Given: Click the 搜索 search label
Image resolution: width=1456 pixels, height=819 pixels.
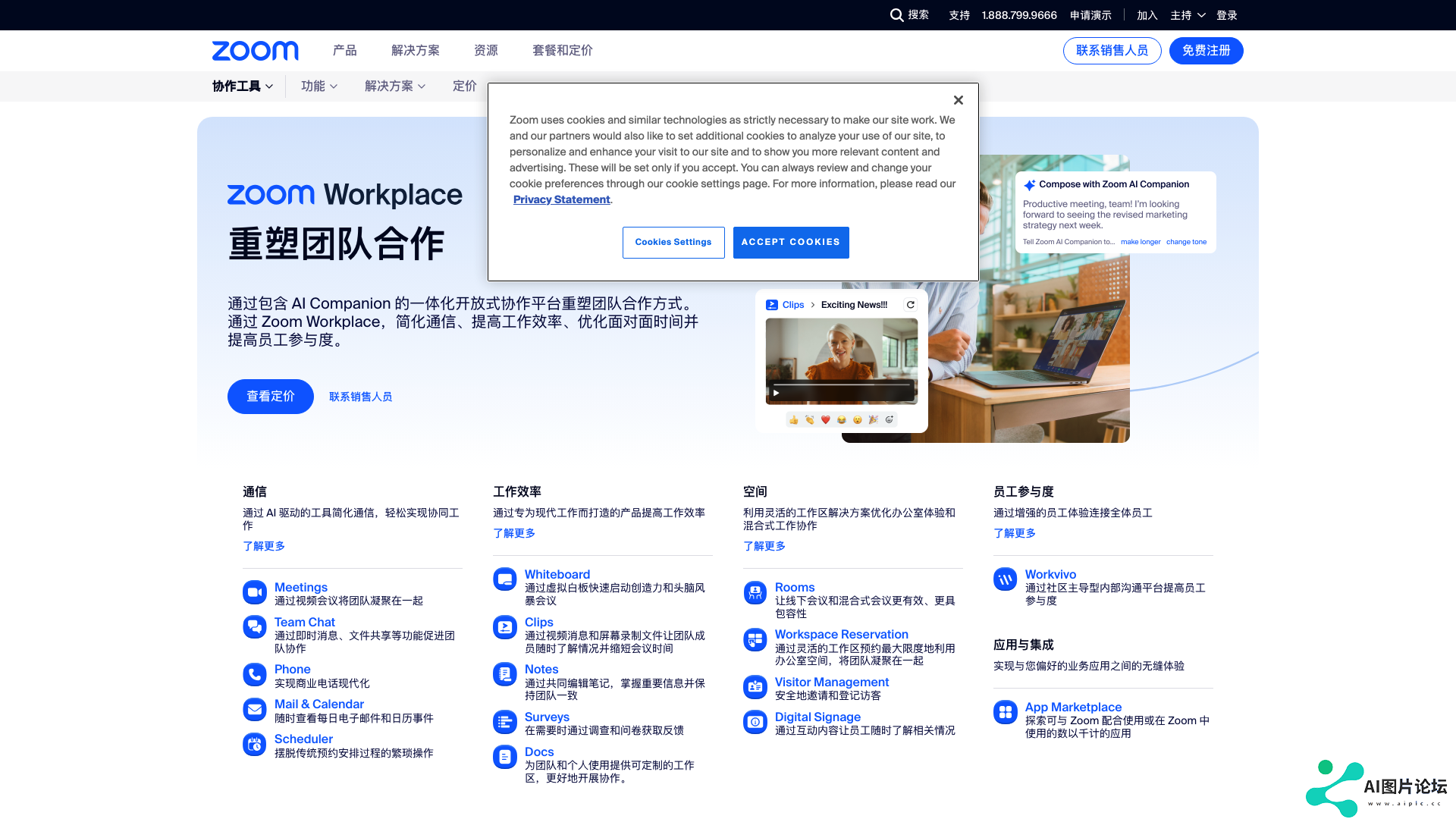Looking at the screenshot, I should coord(918,15).
